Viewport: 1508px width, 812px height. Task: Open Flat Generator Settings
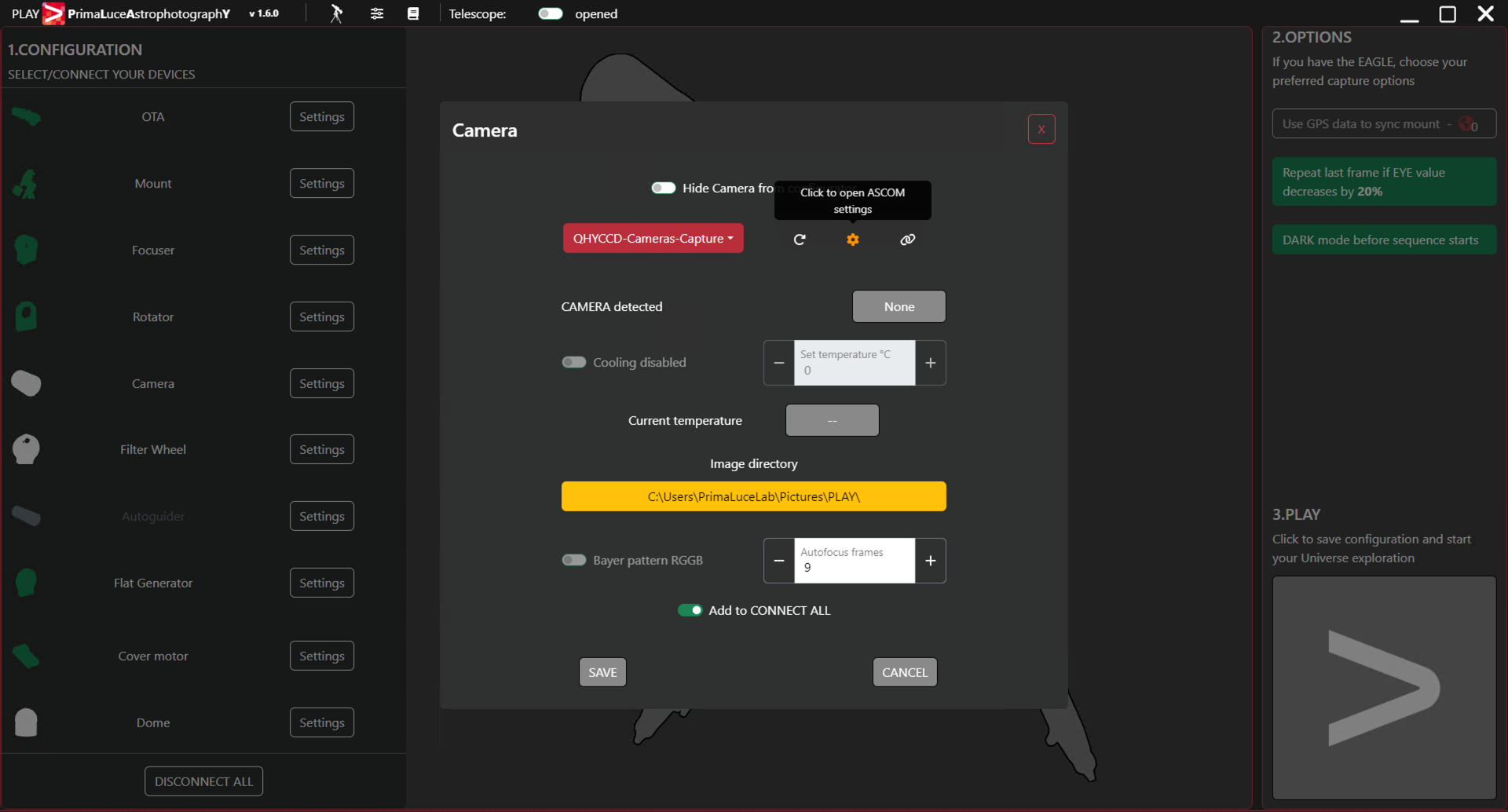pos(322,583)
